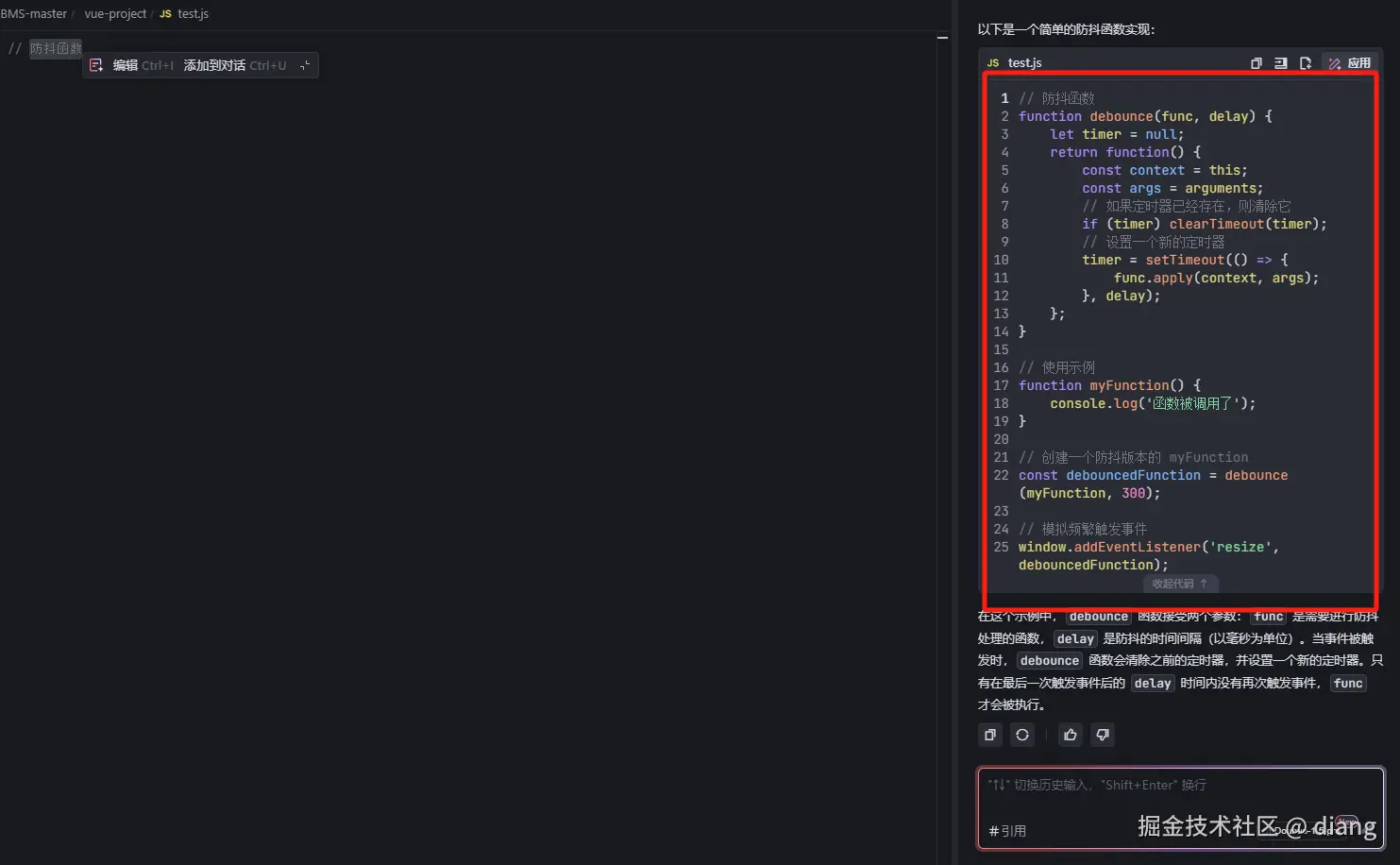Image resolution: width=1400 pixels, height=865 pixels.
Task: Give a thumbs up to the answer
Action: pos(1070,735)
